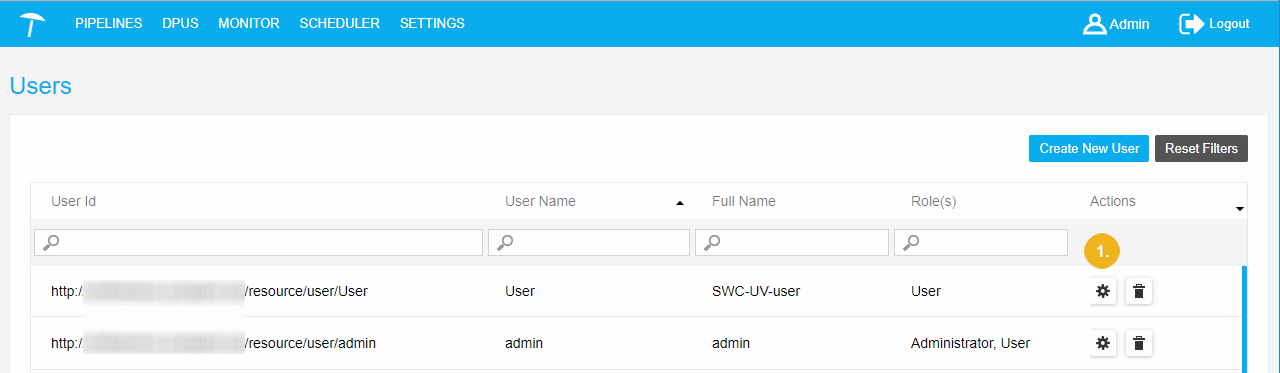This screenshot has width=1280, height=373.
Task: Focus the User Id filter field
Action: [x=258, y=242]
